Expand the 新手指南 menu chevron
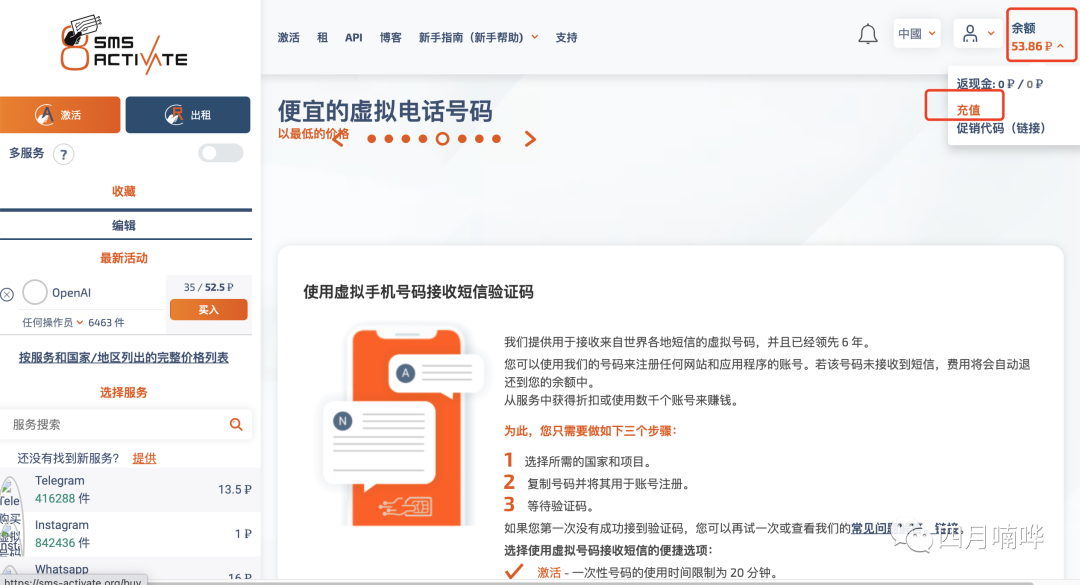This screenshot has height=585, width=1080. (534, 37)
